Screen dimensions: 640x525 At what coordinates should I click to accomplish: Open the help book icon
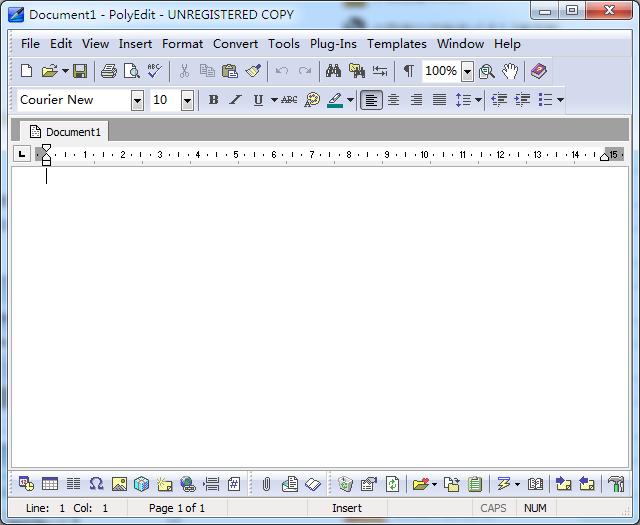(539, 71)
